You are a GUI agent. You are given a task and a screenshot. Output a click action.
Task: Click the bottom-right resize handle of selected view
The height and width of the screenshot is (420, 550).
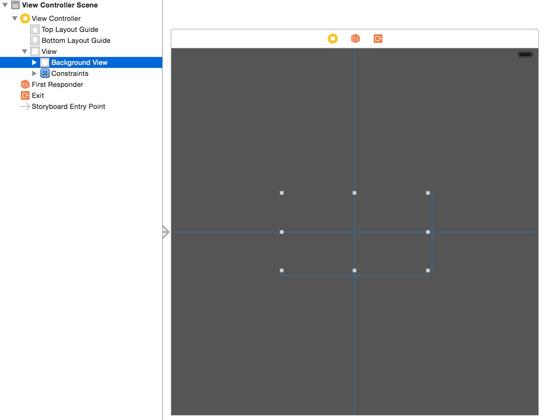click(x=428, y=271)
